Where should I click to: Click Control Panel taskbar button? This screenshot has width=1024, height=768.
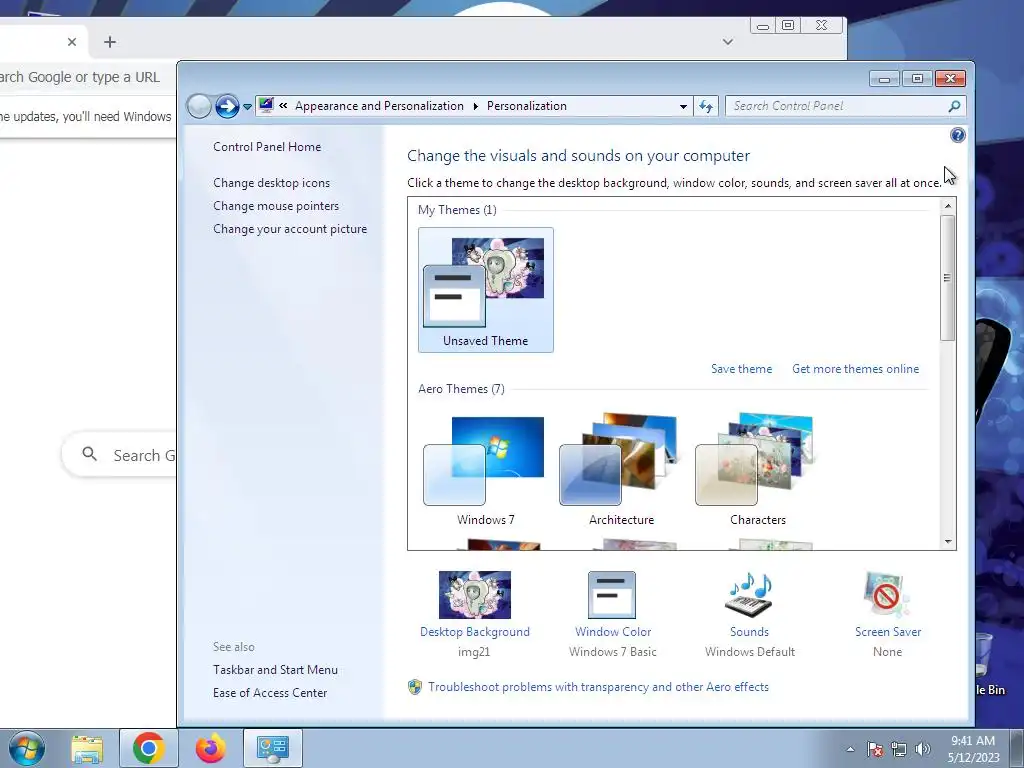click(272, 748)
